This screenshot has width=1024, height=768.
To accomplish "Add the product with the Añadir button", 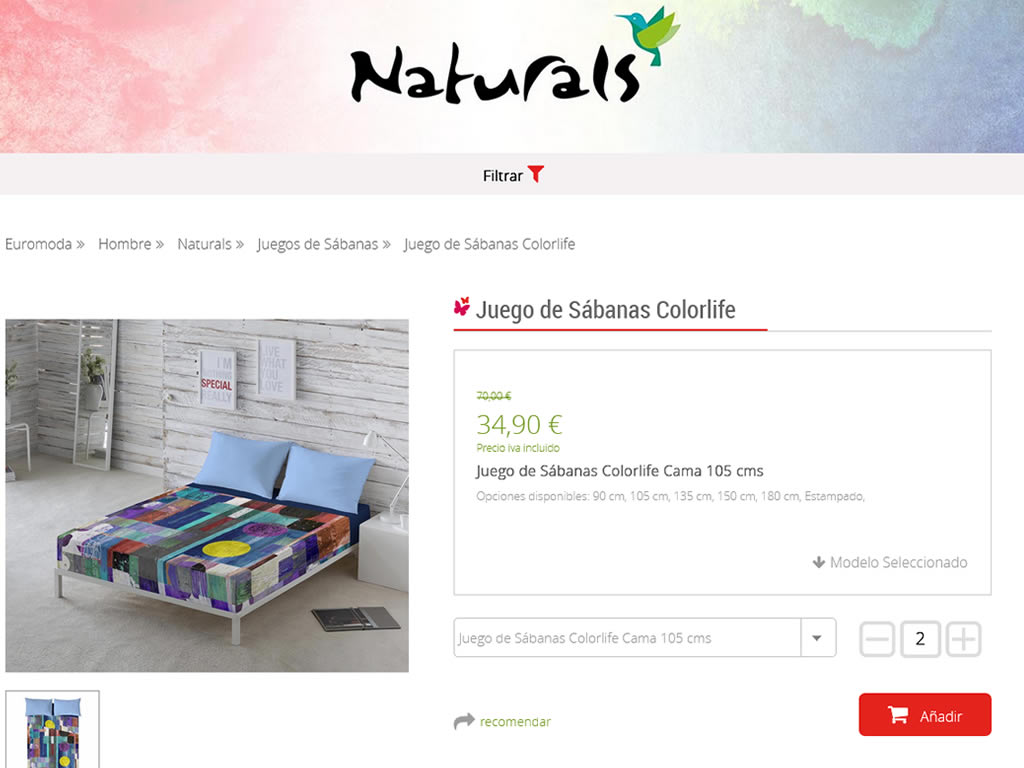I will tap(925, 714).
